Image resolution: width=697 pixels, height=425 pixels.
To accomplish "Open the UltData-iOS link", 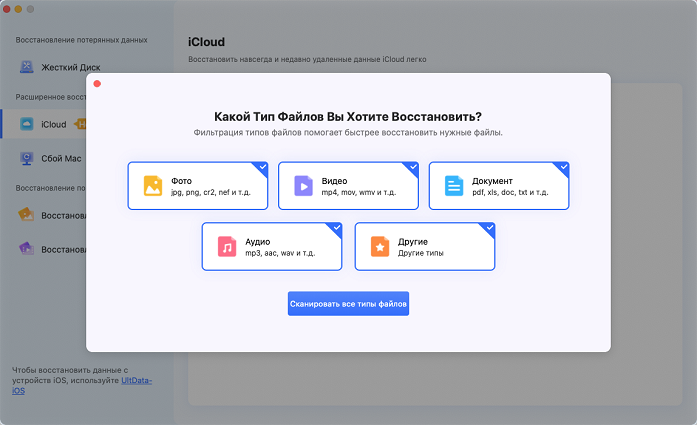I will click(x=136, y=381).
